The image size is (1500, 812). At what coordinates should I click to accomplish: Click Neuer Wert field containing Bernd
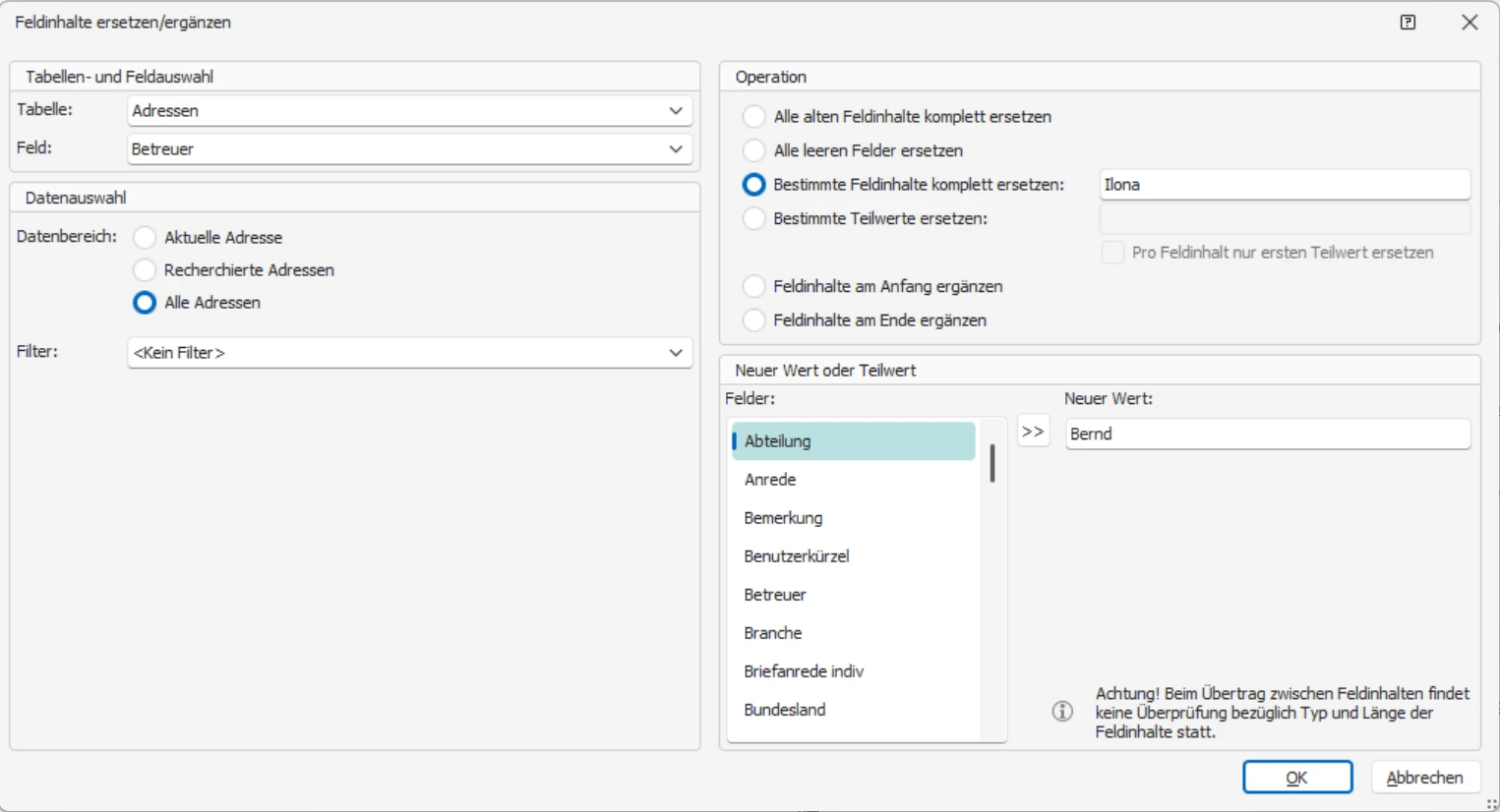click(x=1268, y=434)
